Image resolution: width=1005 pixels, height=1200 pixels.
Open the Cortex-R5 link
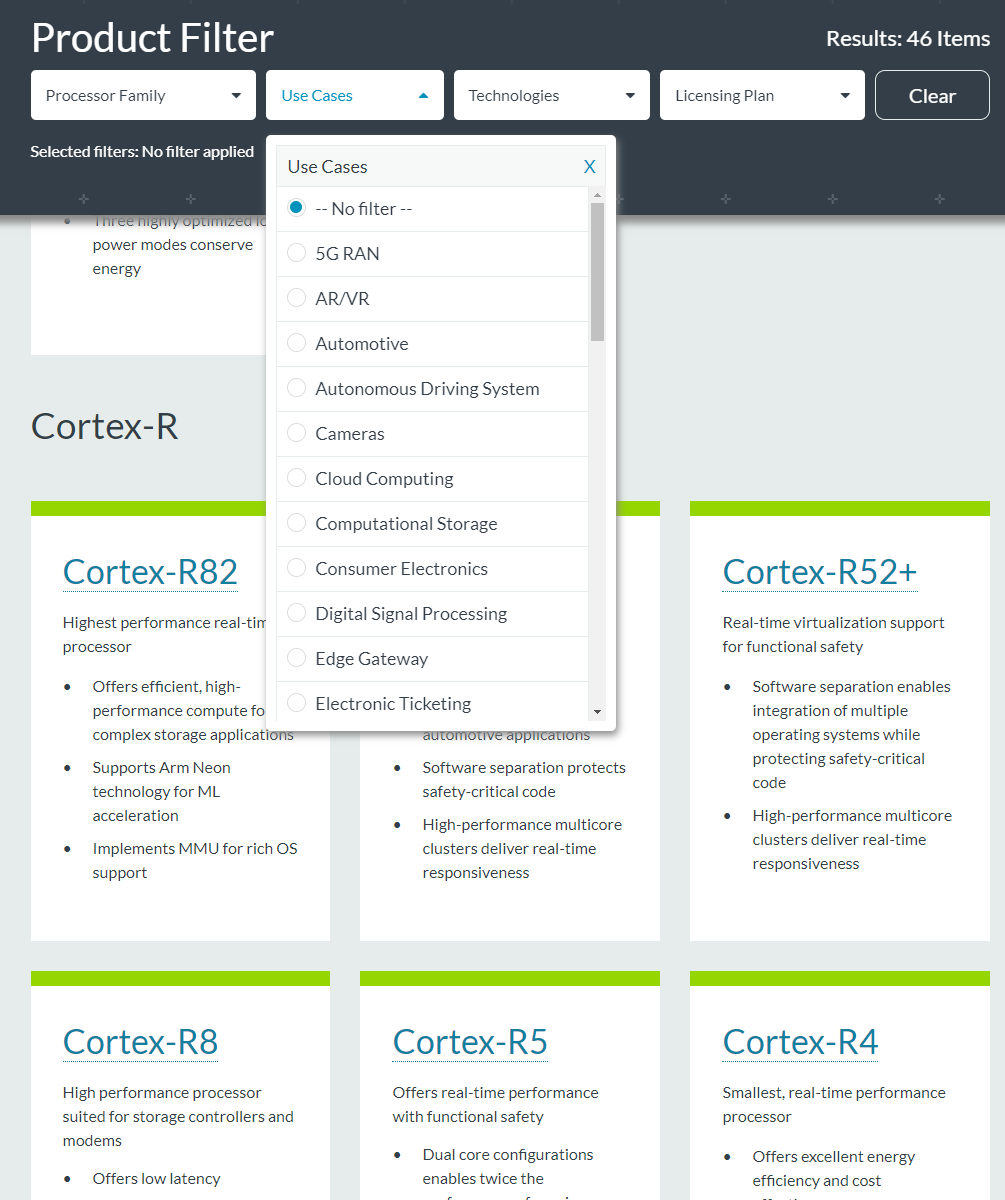470,1042
